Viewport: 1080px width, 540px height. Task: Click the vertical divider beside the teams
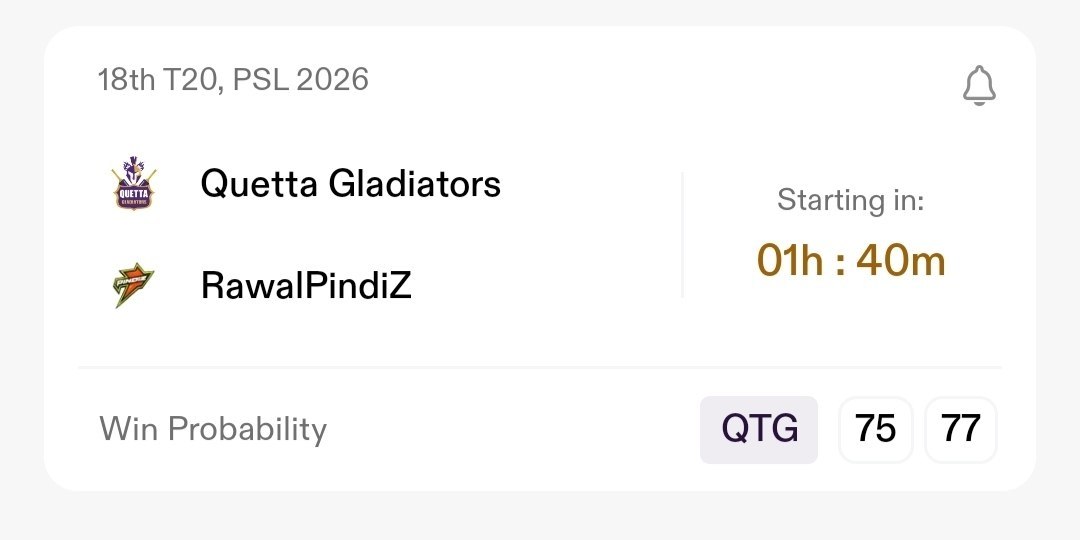[683, 235]
